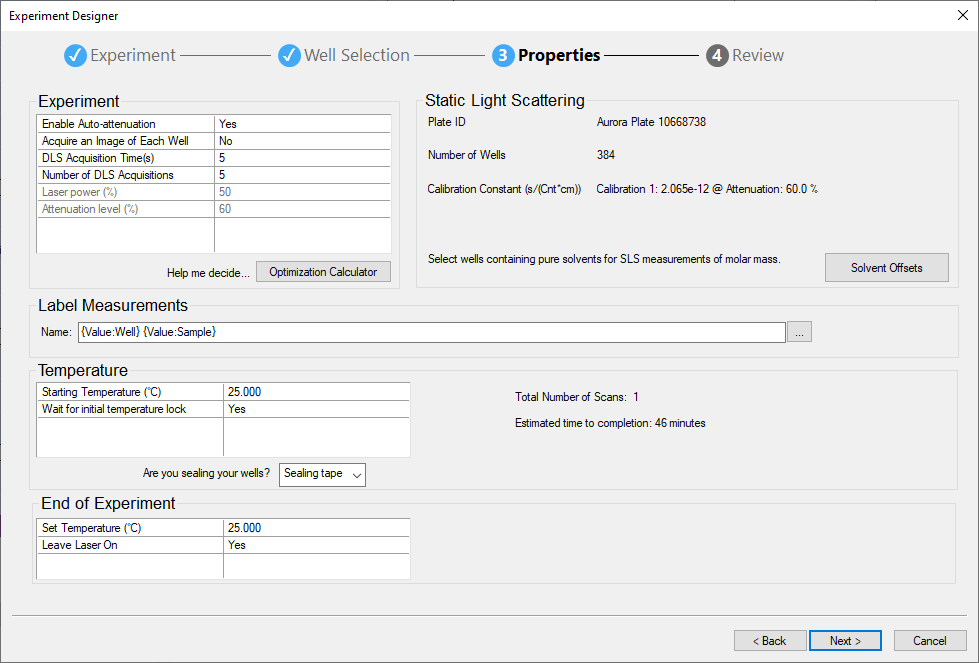Click the Solvent Offsets button

tap(886, 268)
